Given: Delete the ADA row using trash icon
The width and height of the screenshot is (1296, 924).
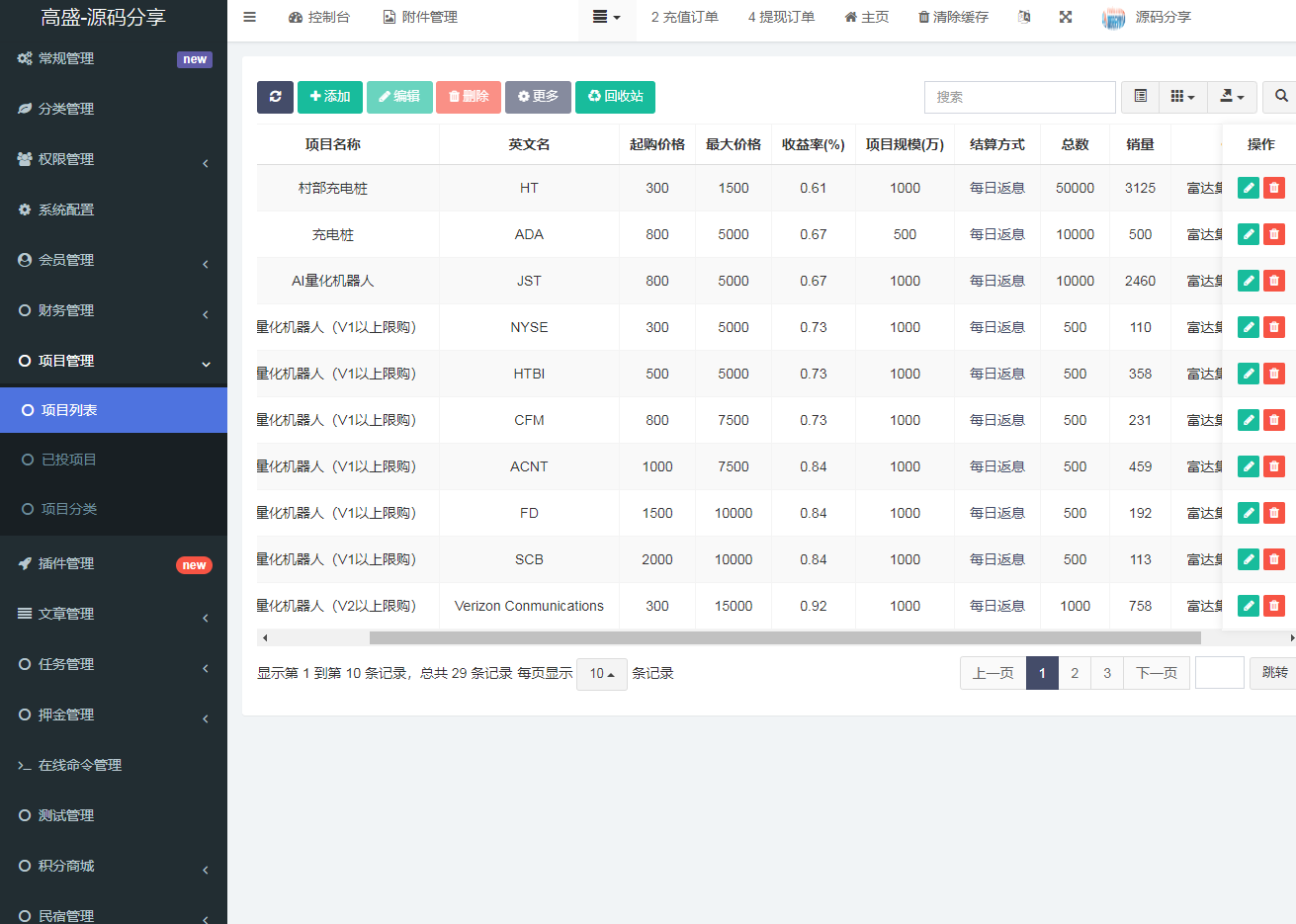Looking at the screenshot, I should 1274,234.
